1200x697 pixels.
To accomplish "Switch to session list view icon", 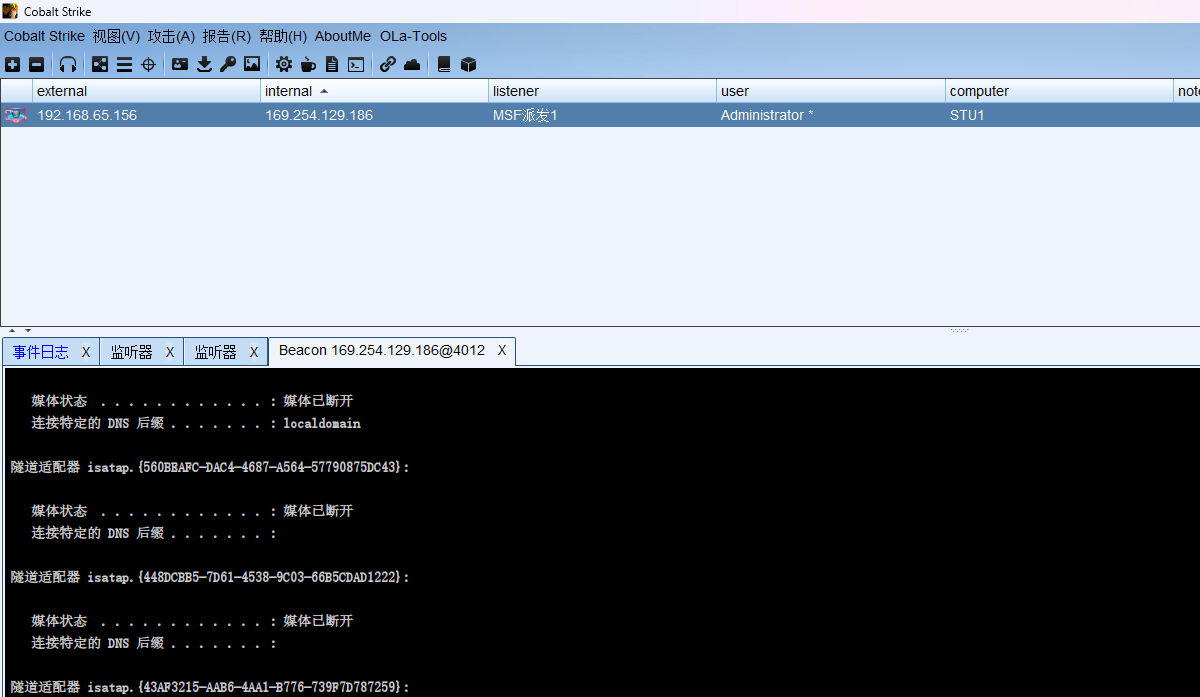I will [x=124, y=65].
